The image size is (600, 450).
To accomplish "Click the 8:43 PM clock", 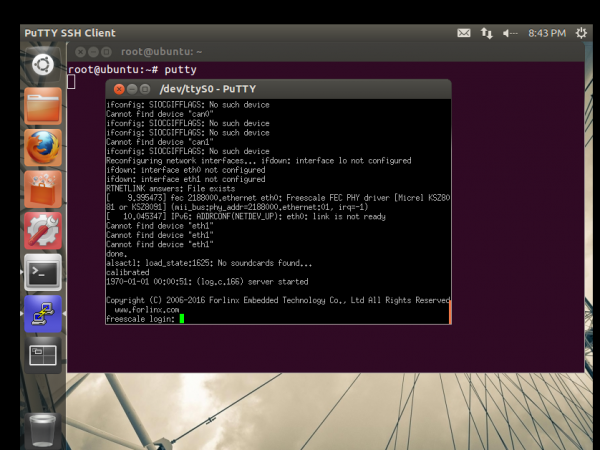I will point(547,33).
